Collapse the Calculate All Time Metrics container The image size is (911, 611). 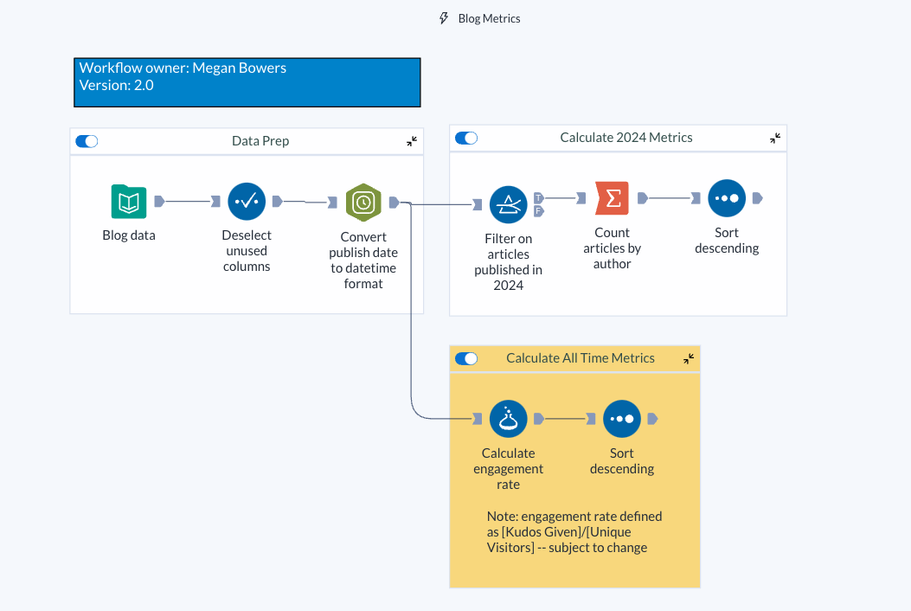688,358
